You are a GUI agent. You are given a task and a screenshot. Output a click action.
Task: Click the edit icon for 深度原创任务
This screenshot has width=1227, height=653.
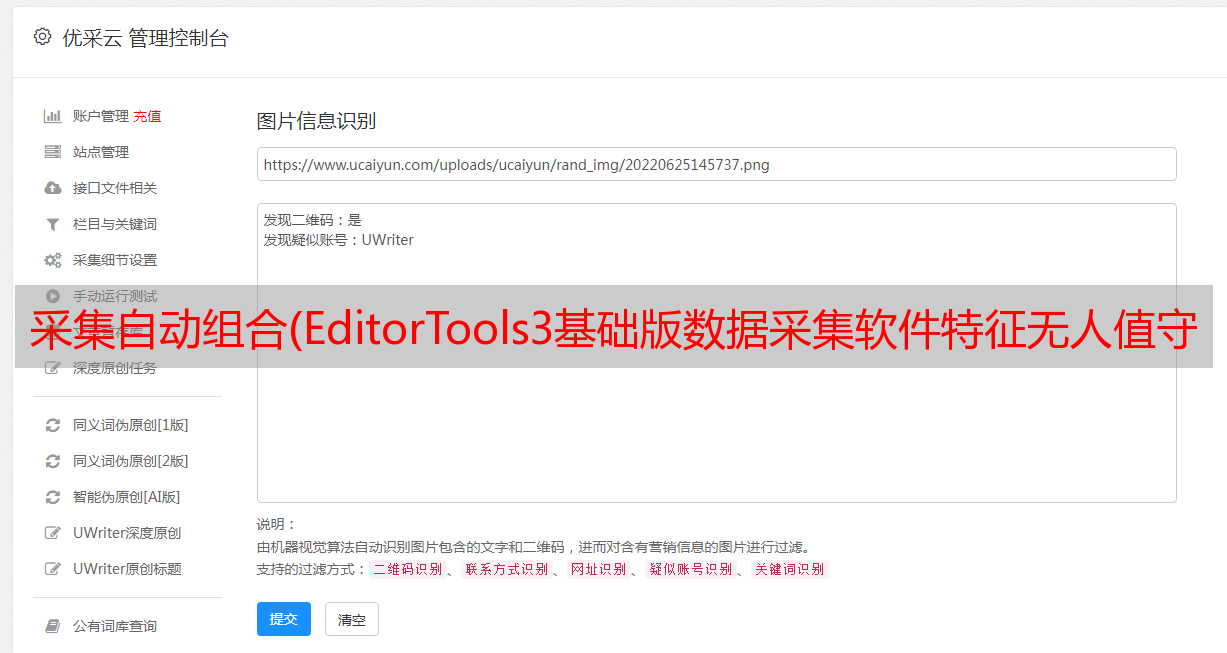click(x=53, y=368)
